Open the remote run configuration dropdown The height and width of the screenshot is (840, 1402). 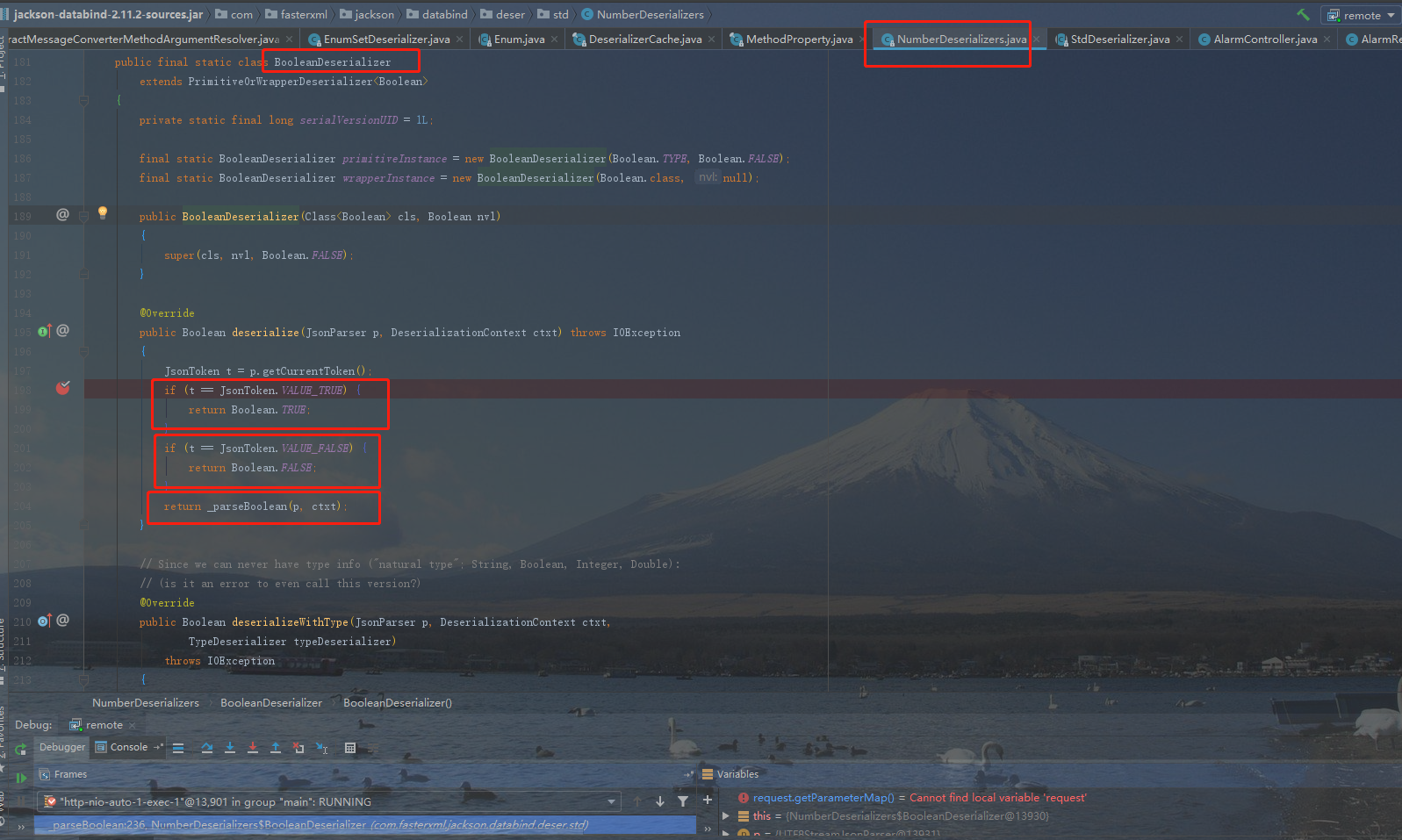pyautogui.click(x=1361, y=15)
